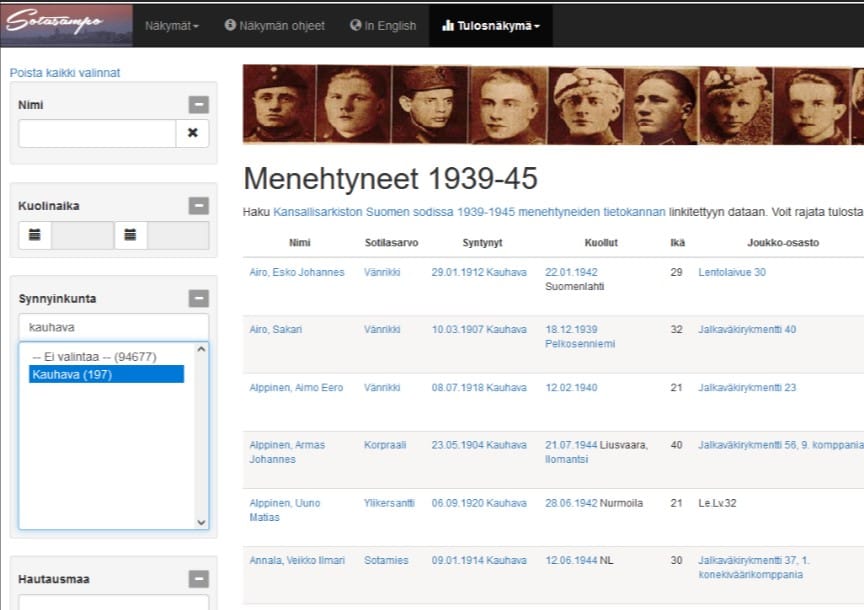Viewport: 864px width, 610px height.
Task: Open Airo, Esko Johannes record
Action: pos(296,272)
